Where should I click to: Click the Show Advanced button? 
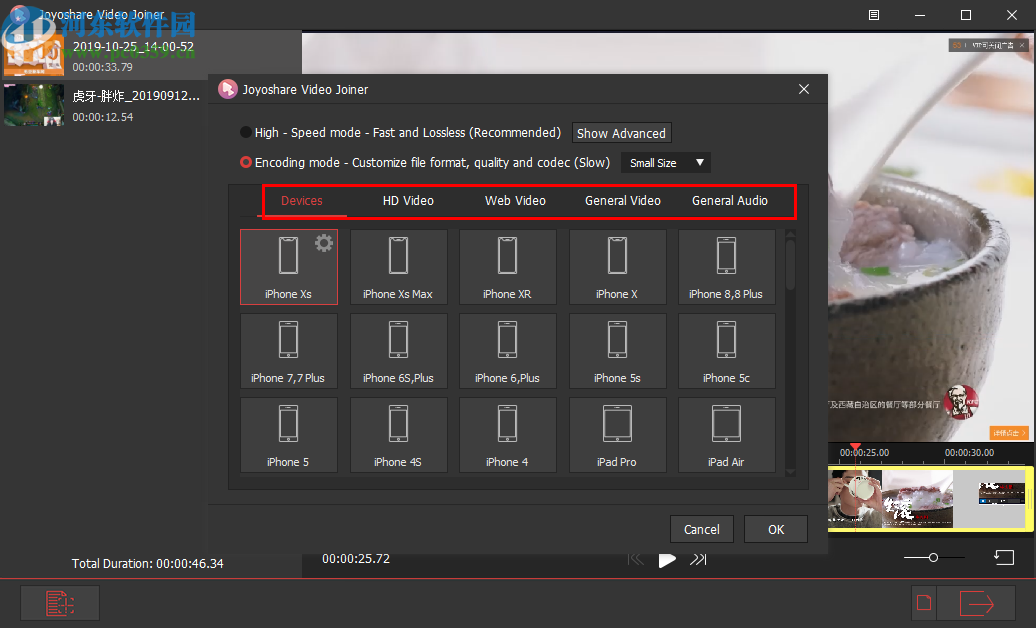(621, 132)
